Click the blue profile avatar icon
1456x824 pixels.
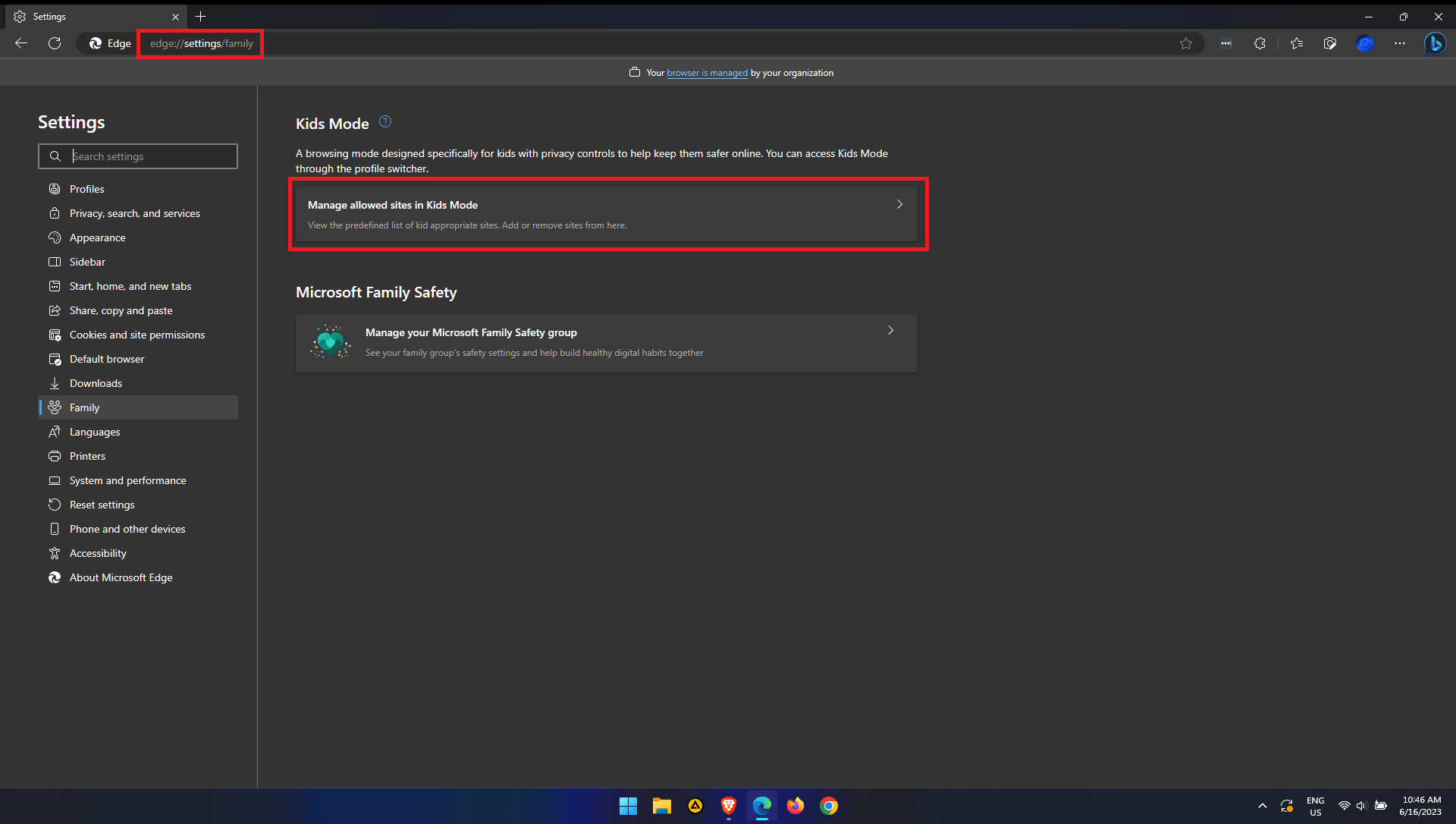pyautogui.click(x=1365, y=43)
